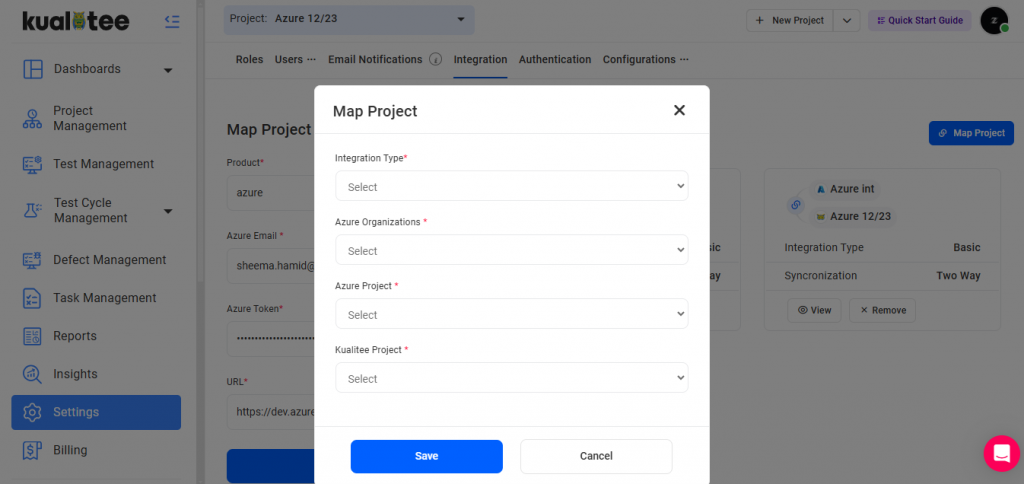Open the Azure Project dropdown
This screenshot has height=484, width=1024.
(x=512, y=314)
